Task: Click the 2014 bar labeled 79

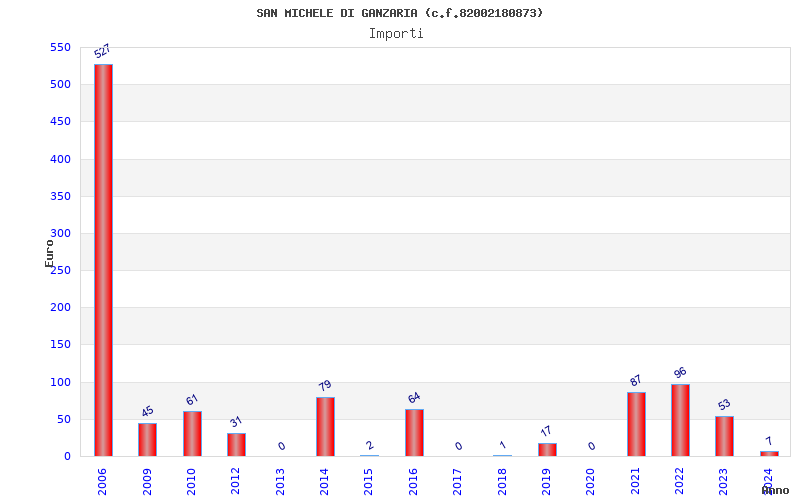Action: [326, 427]
